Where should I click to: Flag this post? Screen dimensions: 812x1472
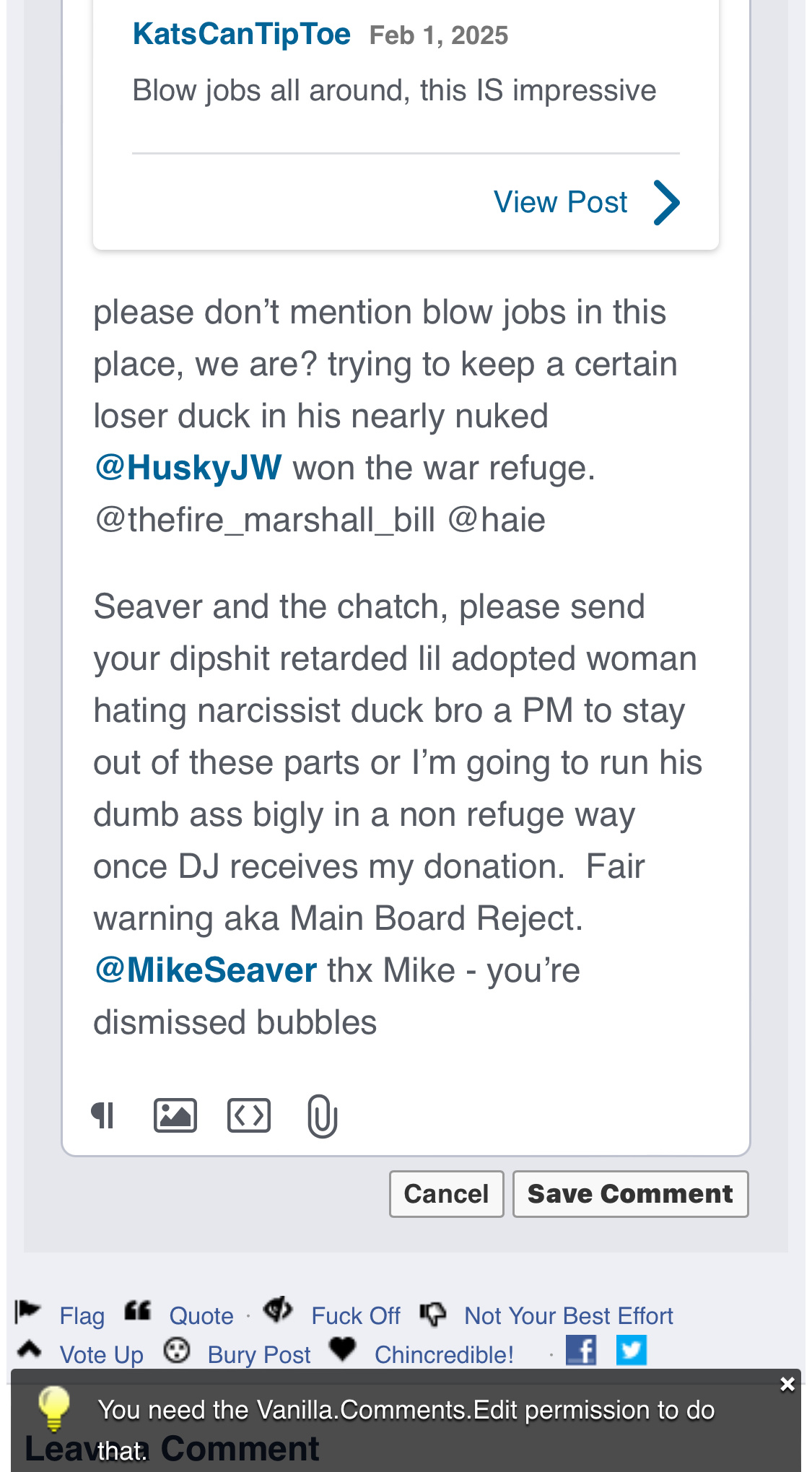[x=82, y=1316]
